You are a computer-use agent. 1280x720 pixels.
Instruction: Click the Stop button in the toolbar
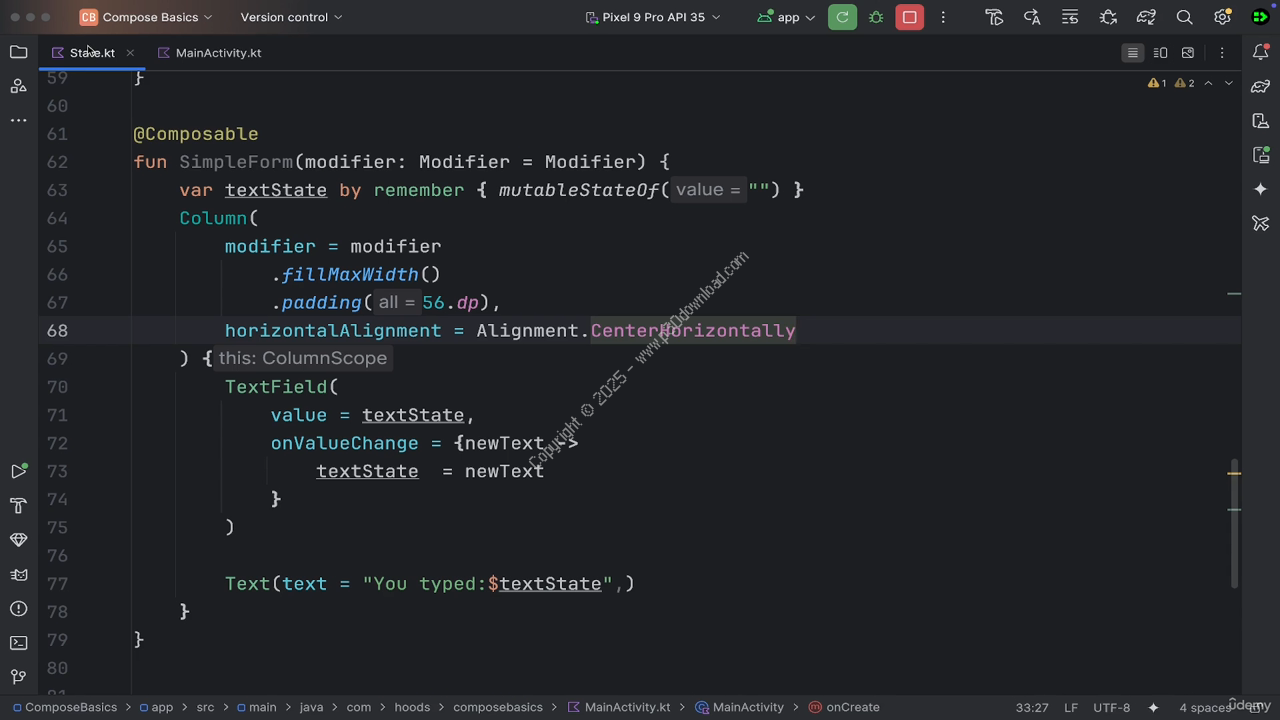tap(909, 17)
